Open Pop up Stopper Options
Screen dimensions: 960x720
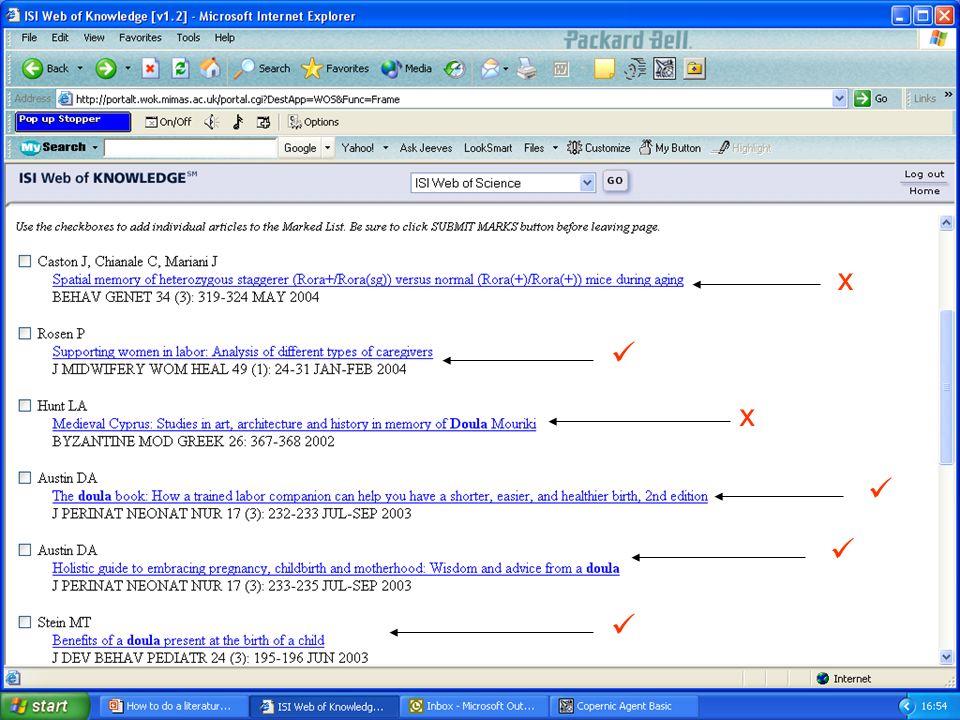[313, 122]
